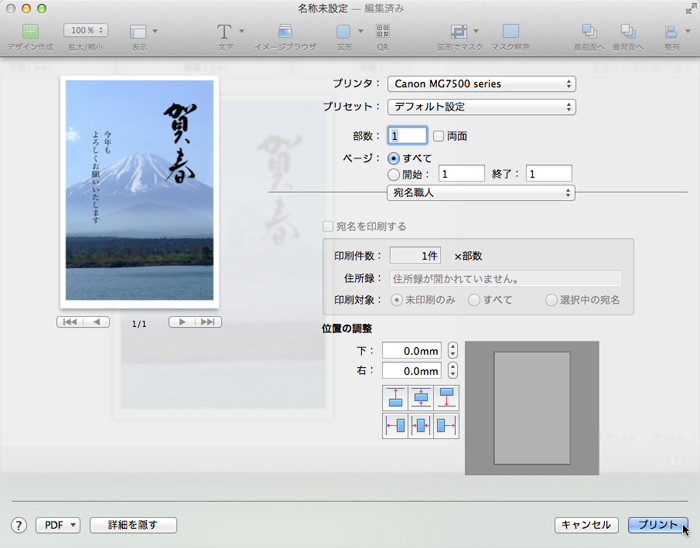Open the プリセット デフォルト設定 dropdown

point(481,107)
